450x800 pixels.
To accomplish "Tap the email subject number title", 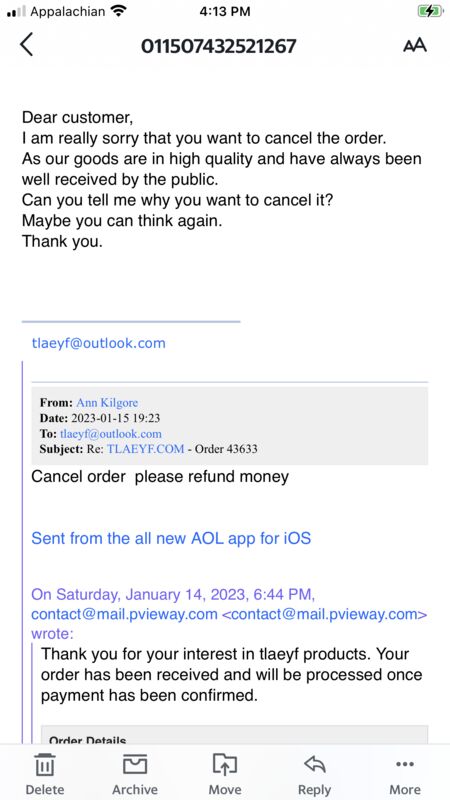I will coord(218,46).
